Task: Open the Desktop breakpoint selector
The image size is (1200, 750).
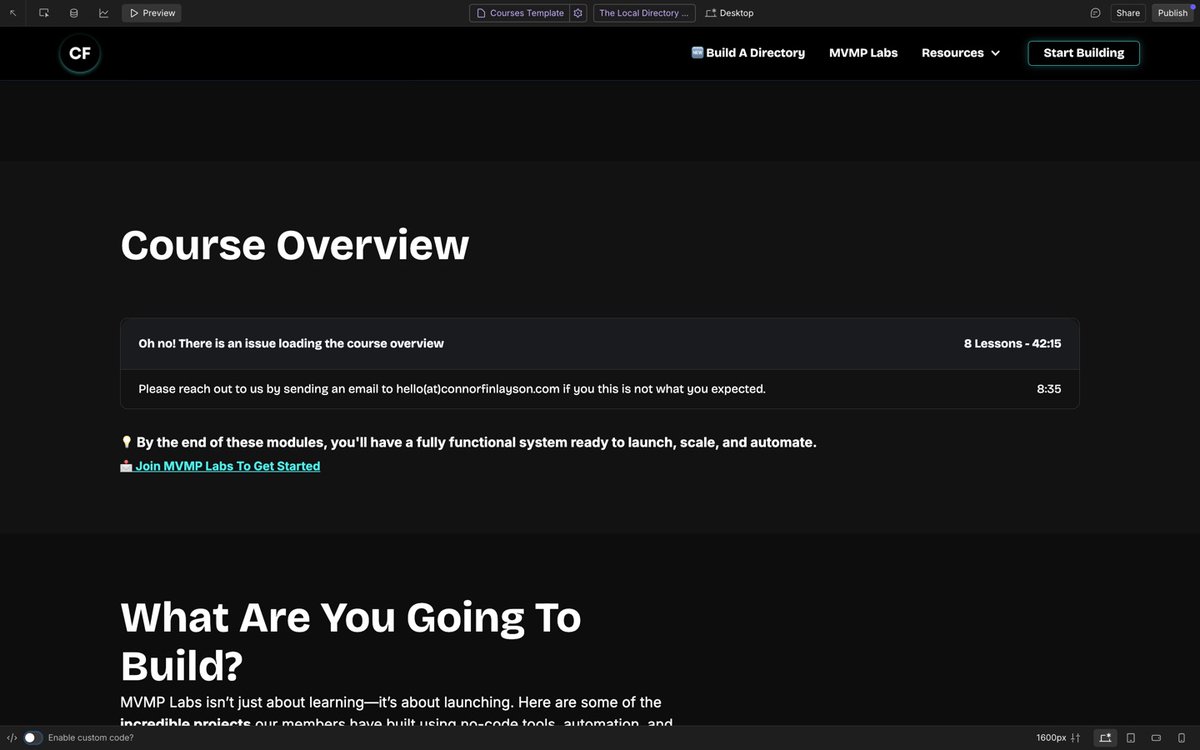Action: [730, 13]
